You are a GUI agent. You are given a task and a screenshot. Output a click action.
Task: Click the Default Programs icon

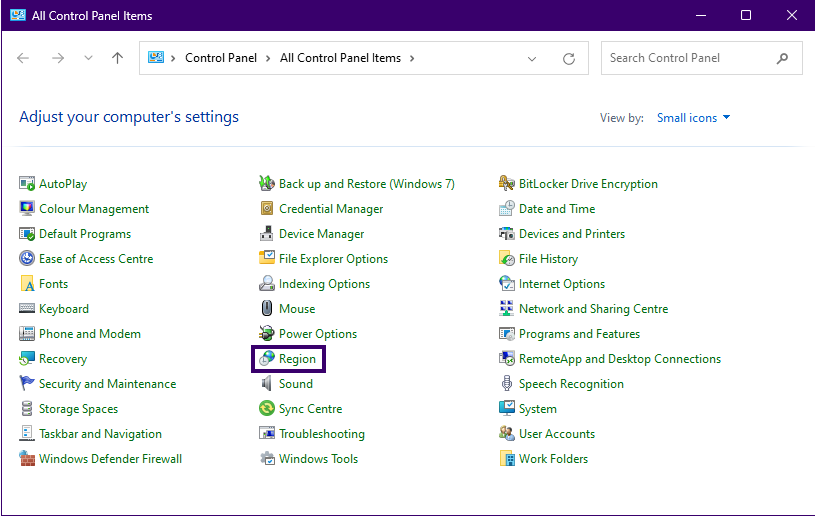[x=27, y=233]
